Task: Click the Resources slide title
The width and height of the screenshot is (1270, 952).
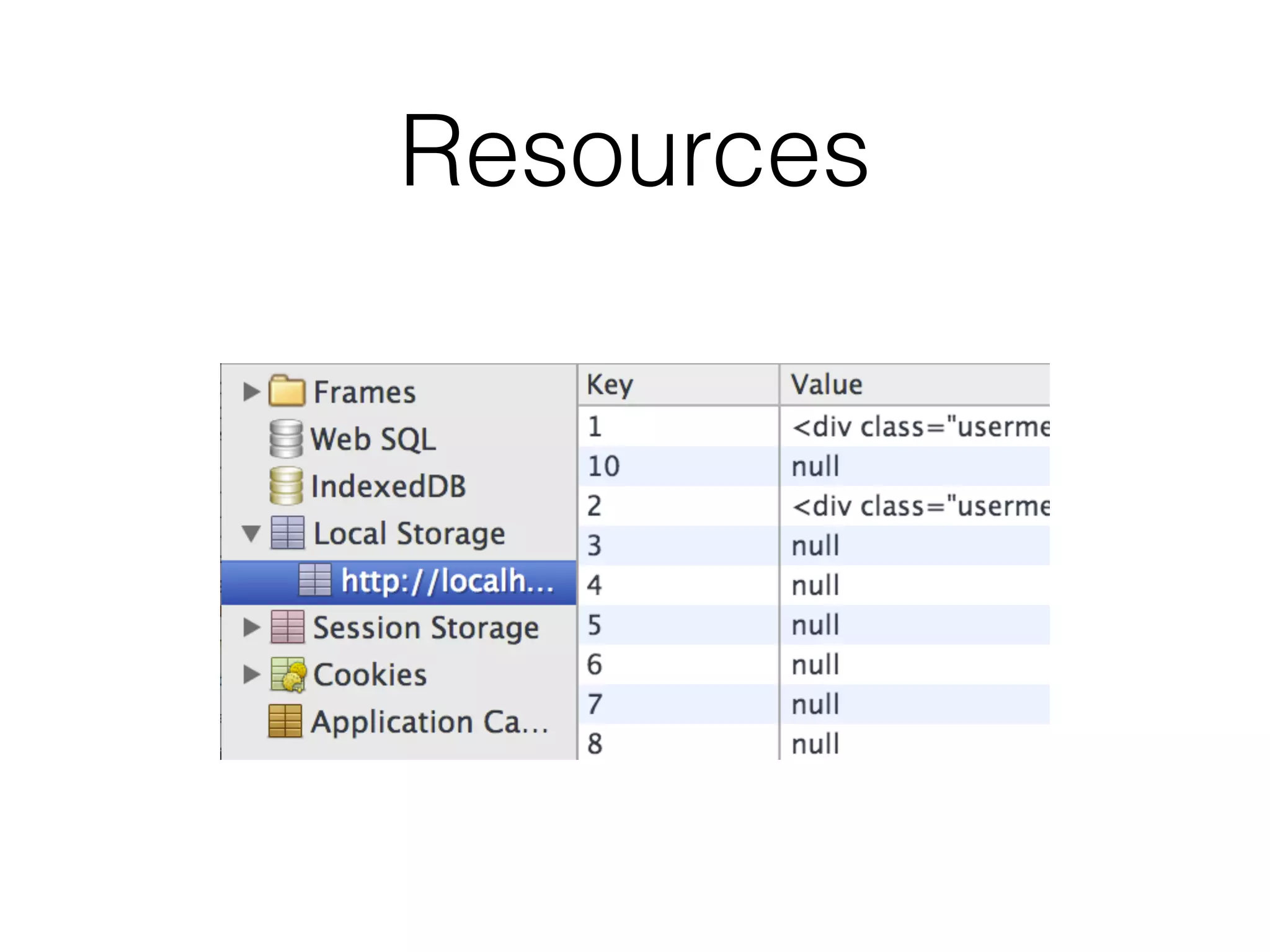Action: (635, 150)
